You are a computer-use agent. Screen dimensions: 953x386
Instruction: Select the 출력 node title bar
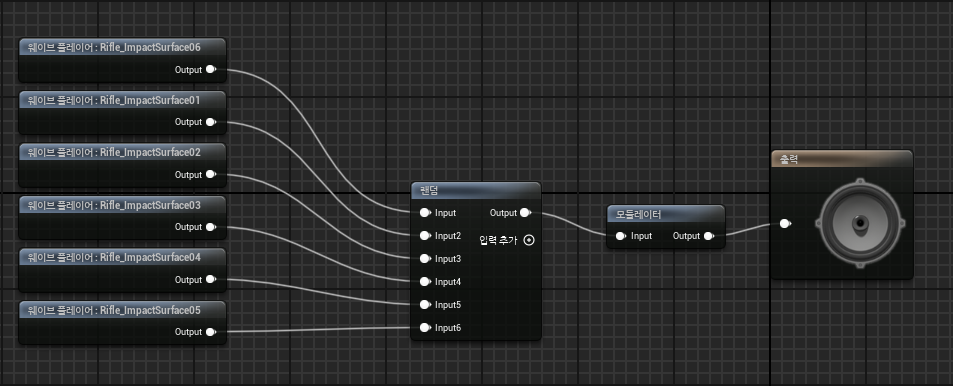click(842, 159)
